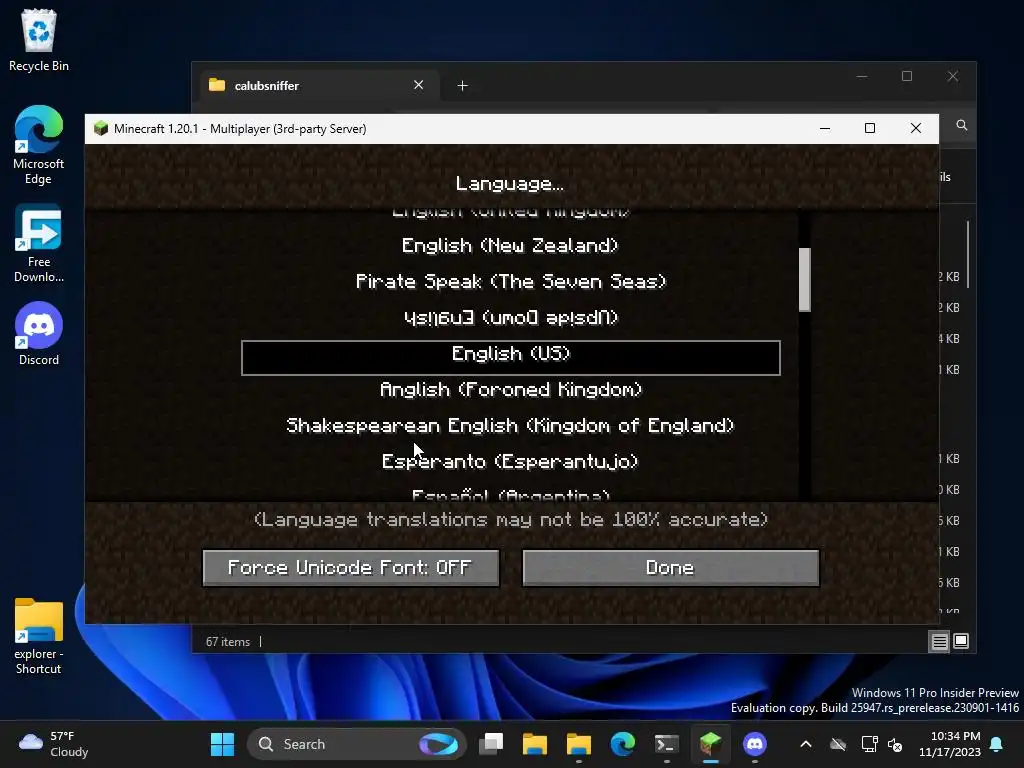Viewport: 1024px width, 768px height.
Task: Open the weather widget showing 57°F Cloudy
Action: [x=54, y=744]
